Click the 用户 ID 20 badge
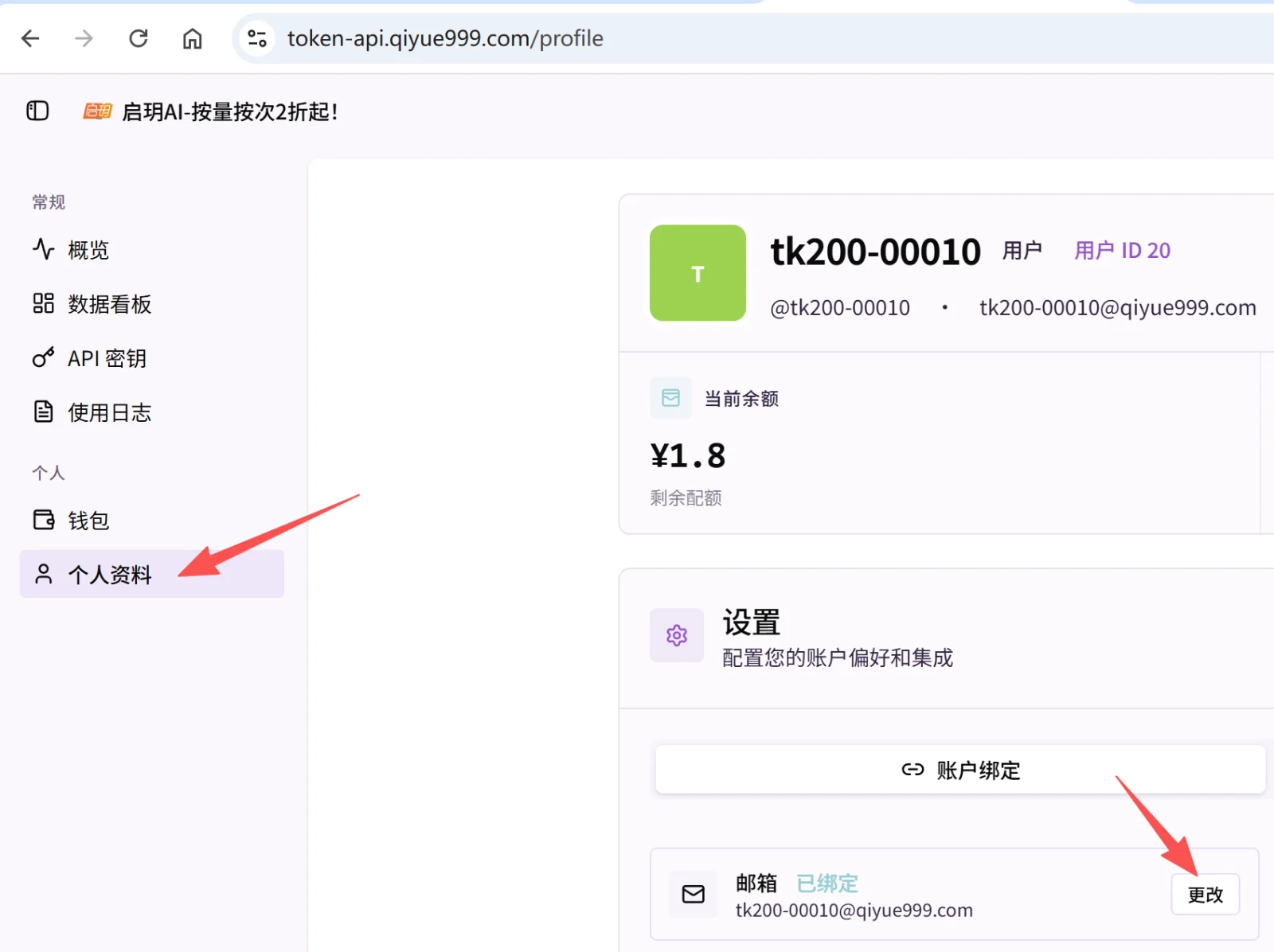Viewport: 1274px width, 952px height. (x=1122, y=251)
